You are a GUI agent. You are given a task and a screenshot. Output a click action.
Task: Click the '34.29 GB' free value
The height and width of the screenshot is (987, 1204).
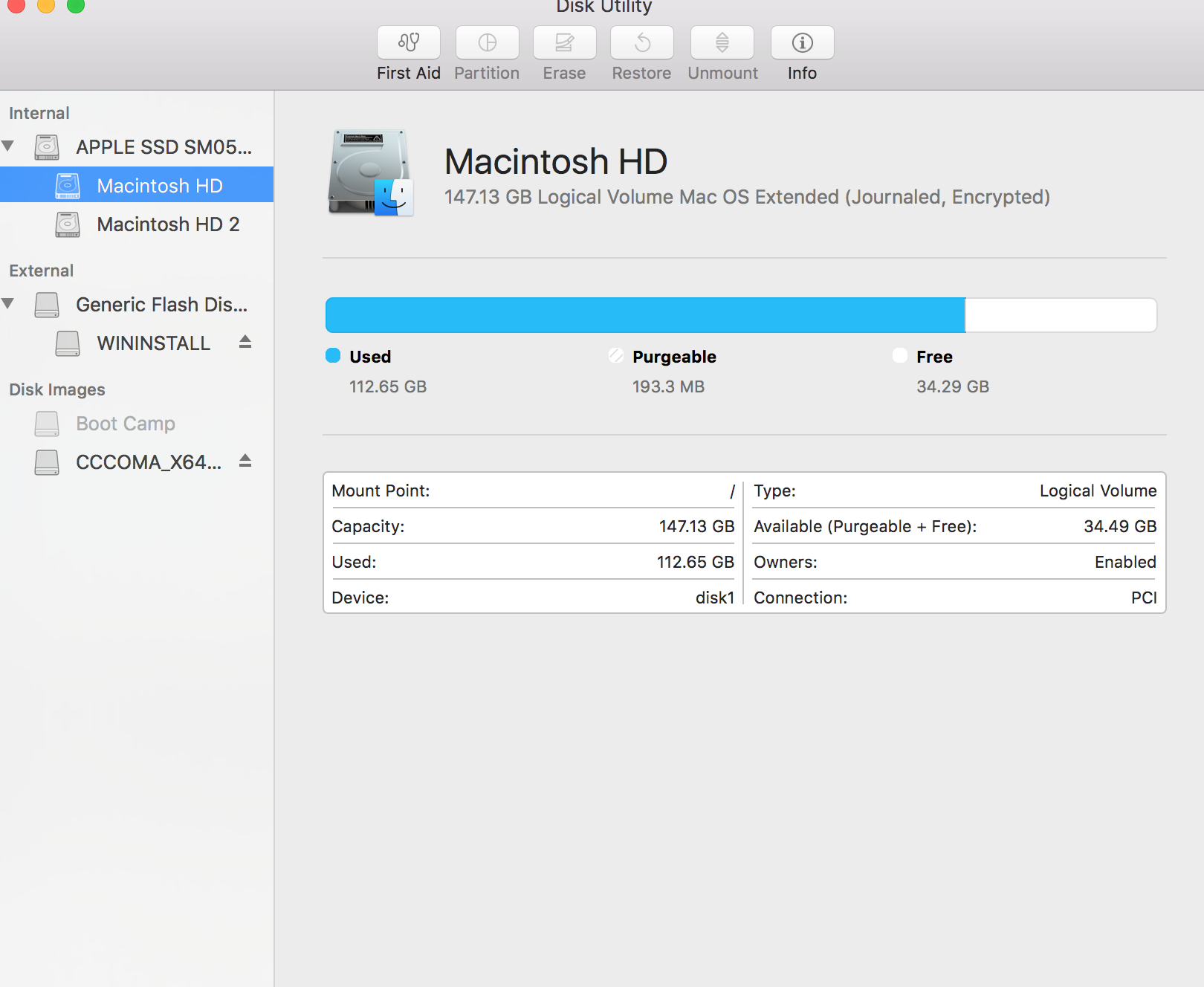tap(953, 386)
